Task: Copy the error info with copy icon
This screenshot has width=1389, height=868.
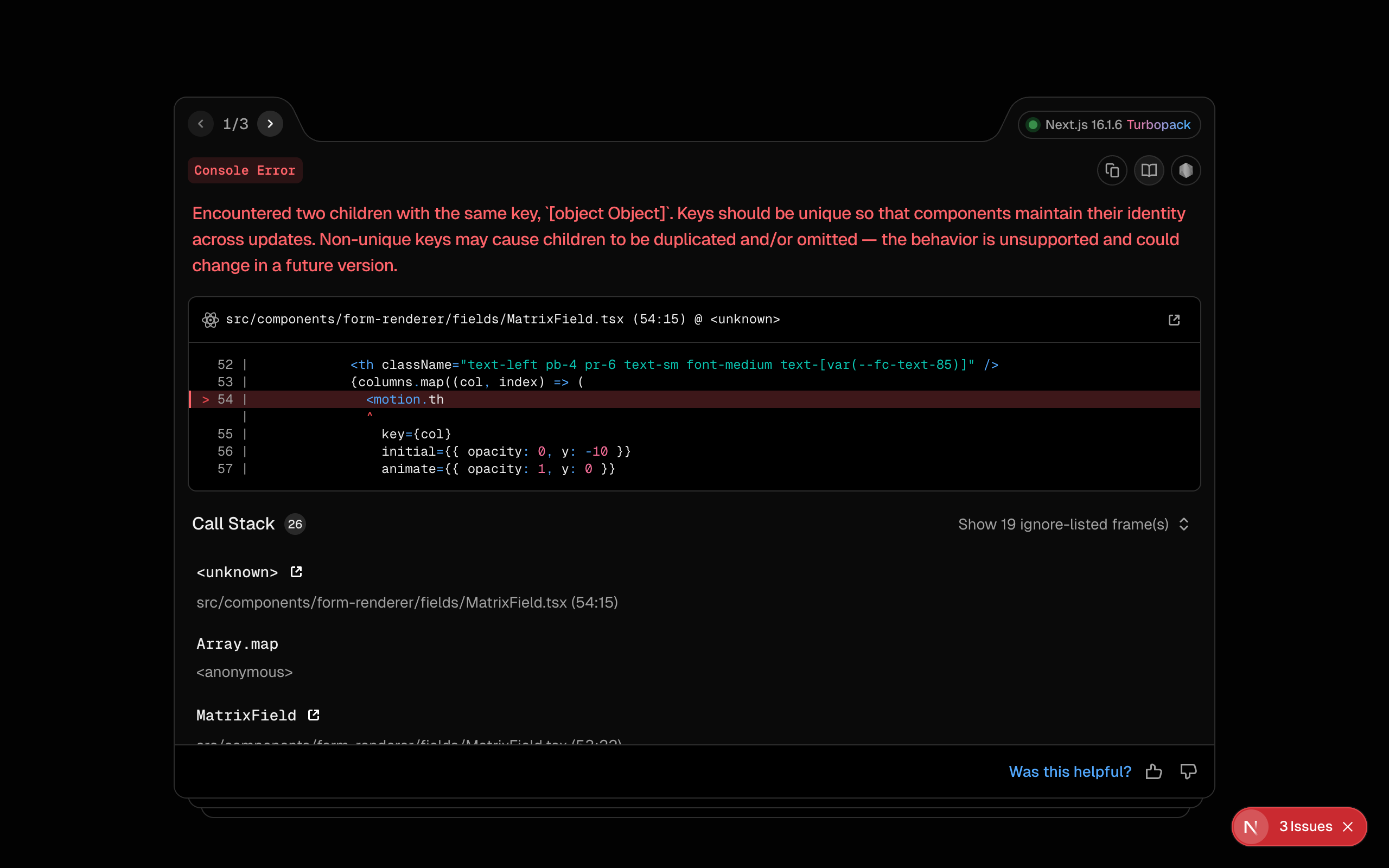Action: coord(1112,170)
